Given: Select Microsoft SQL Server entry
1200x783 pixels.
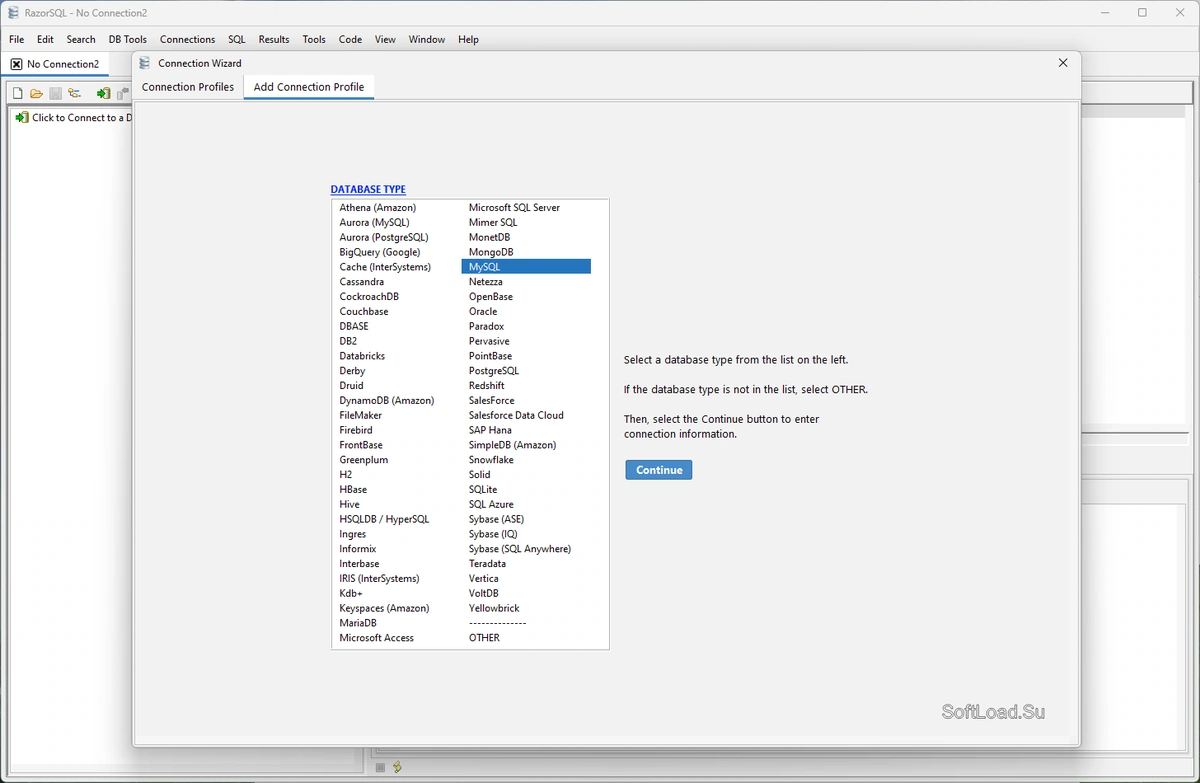Looking at the screenshot, I should coord(514,208).
